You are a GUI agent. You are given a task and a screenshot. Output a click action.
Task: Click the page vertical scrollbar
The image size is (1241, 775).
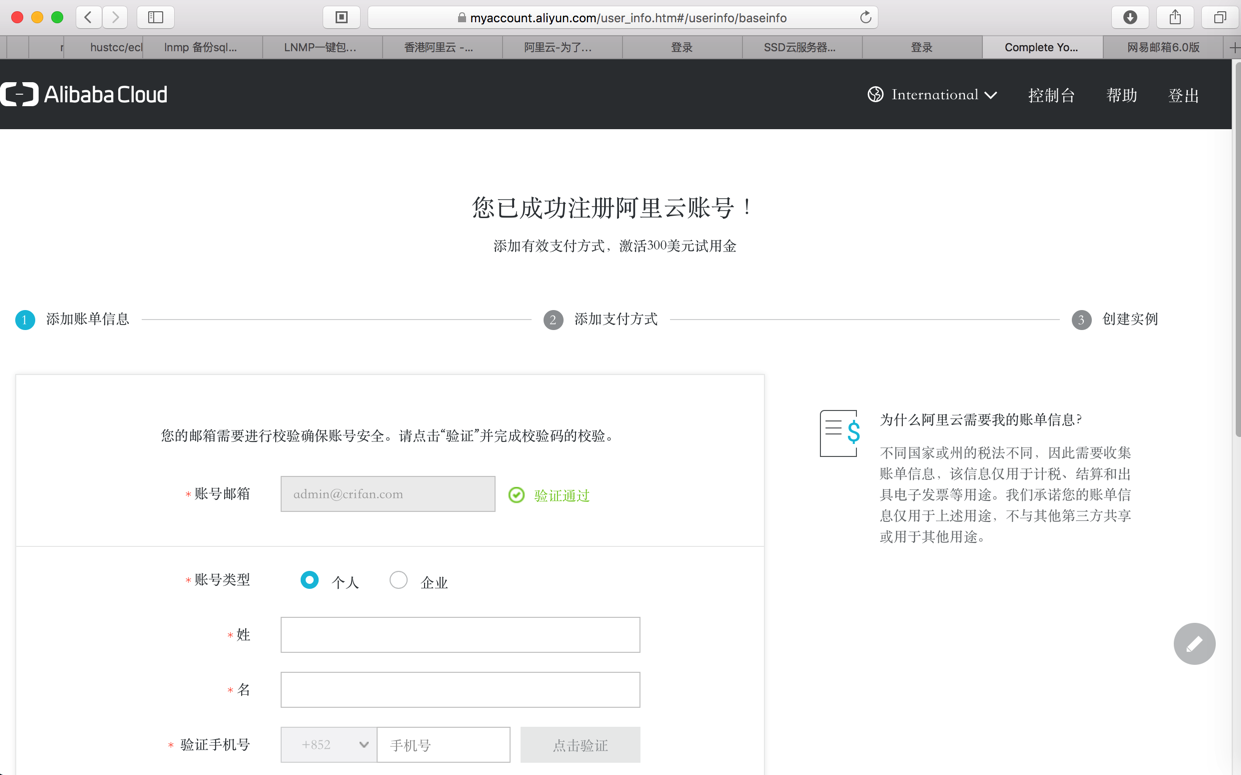coord(1237,250)
